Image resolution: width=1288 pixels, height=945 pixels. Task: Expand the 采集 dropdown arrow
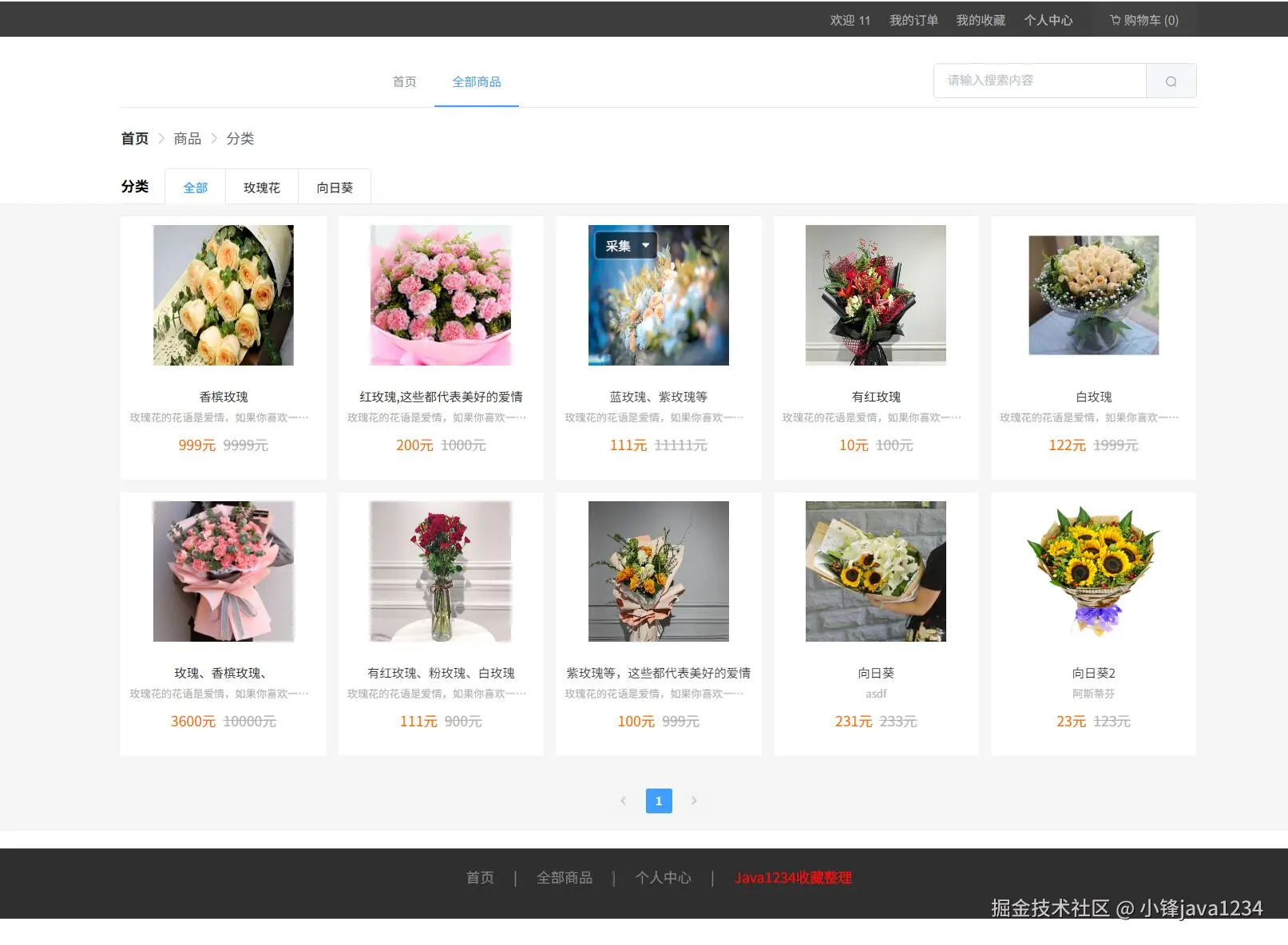point(645,246)
